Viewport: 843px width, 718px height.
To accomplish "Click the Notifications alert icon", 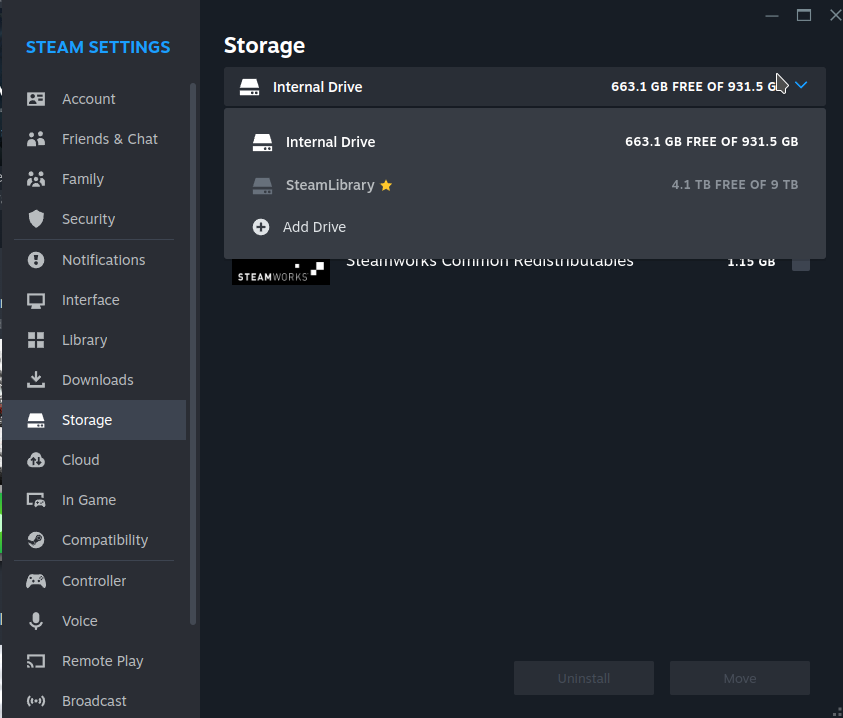I will point(36,260).
